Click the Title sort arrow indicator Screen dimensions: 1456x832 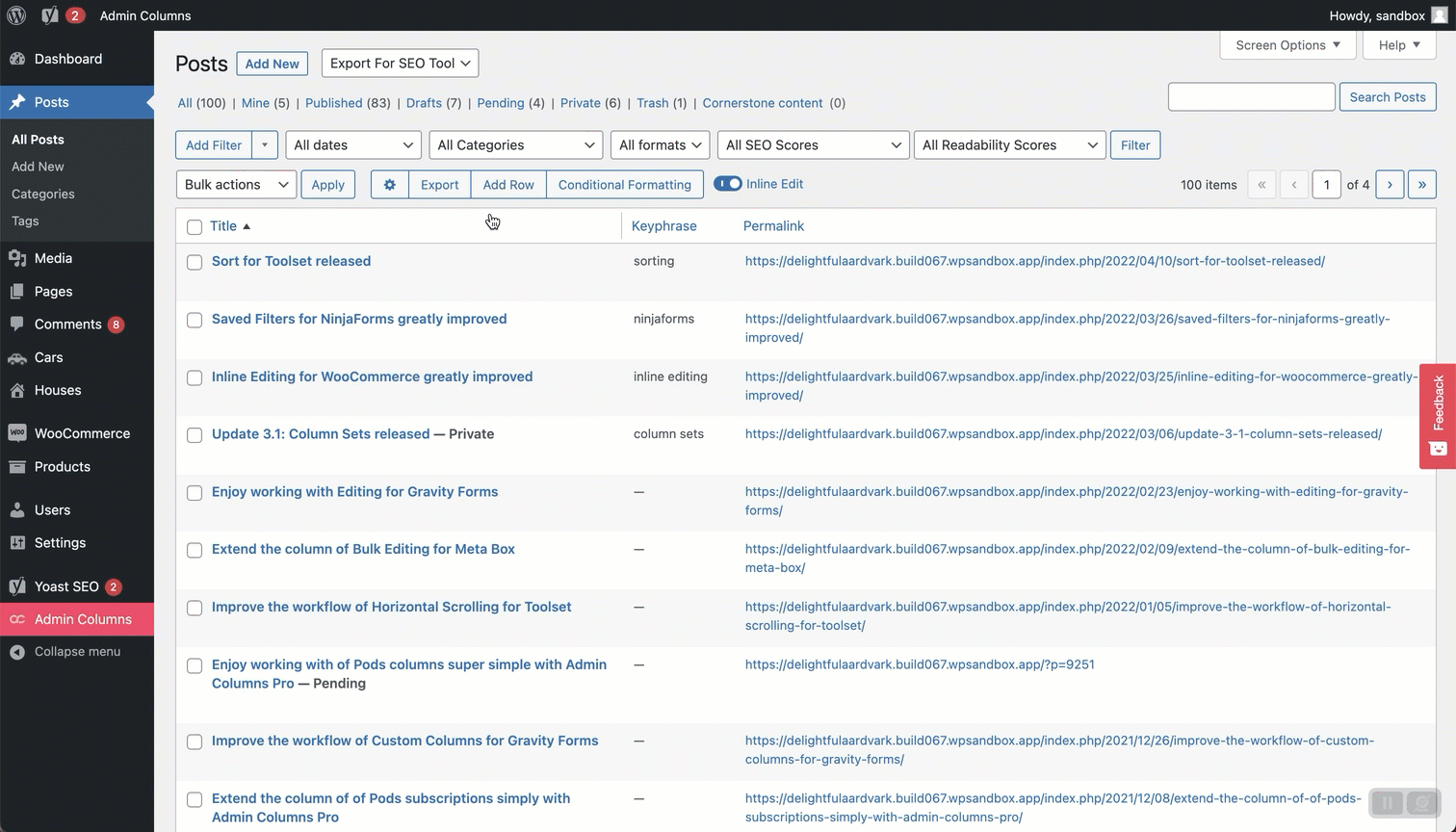coord(247,226)
